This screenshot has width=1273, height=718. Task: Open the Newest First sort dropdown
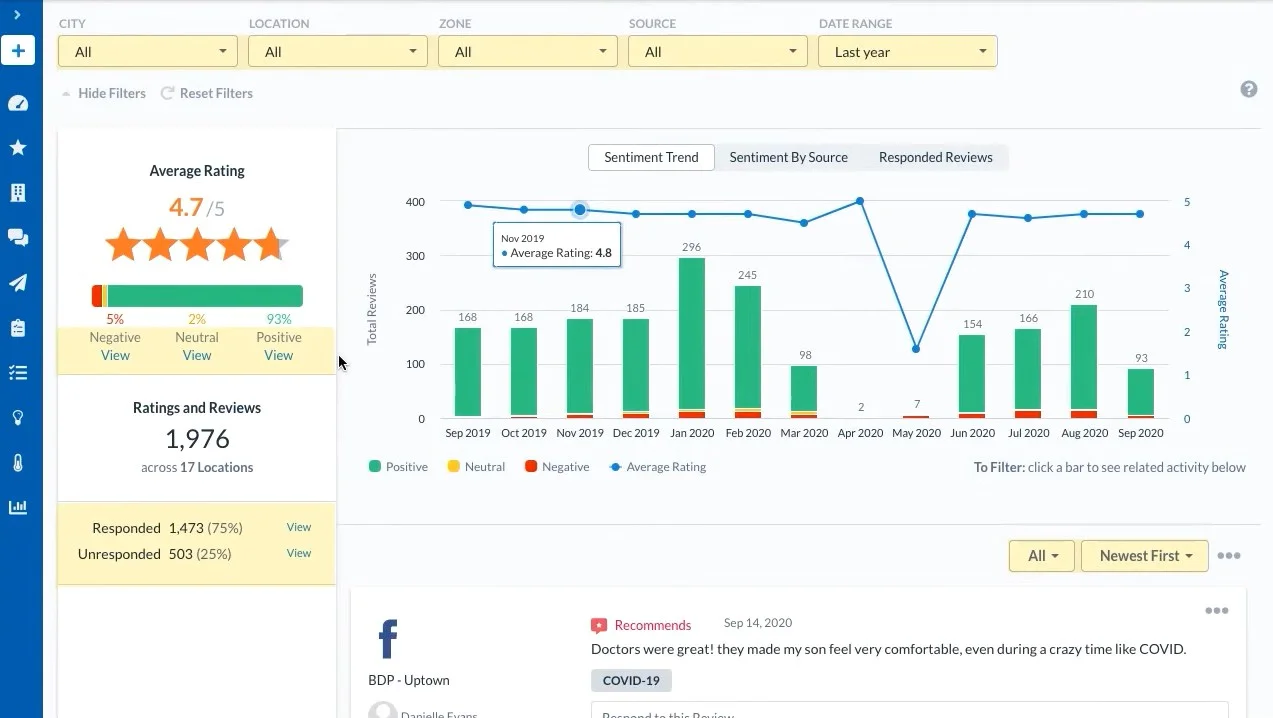(x=1145, y=556)
